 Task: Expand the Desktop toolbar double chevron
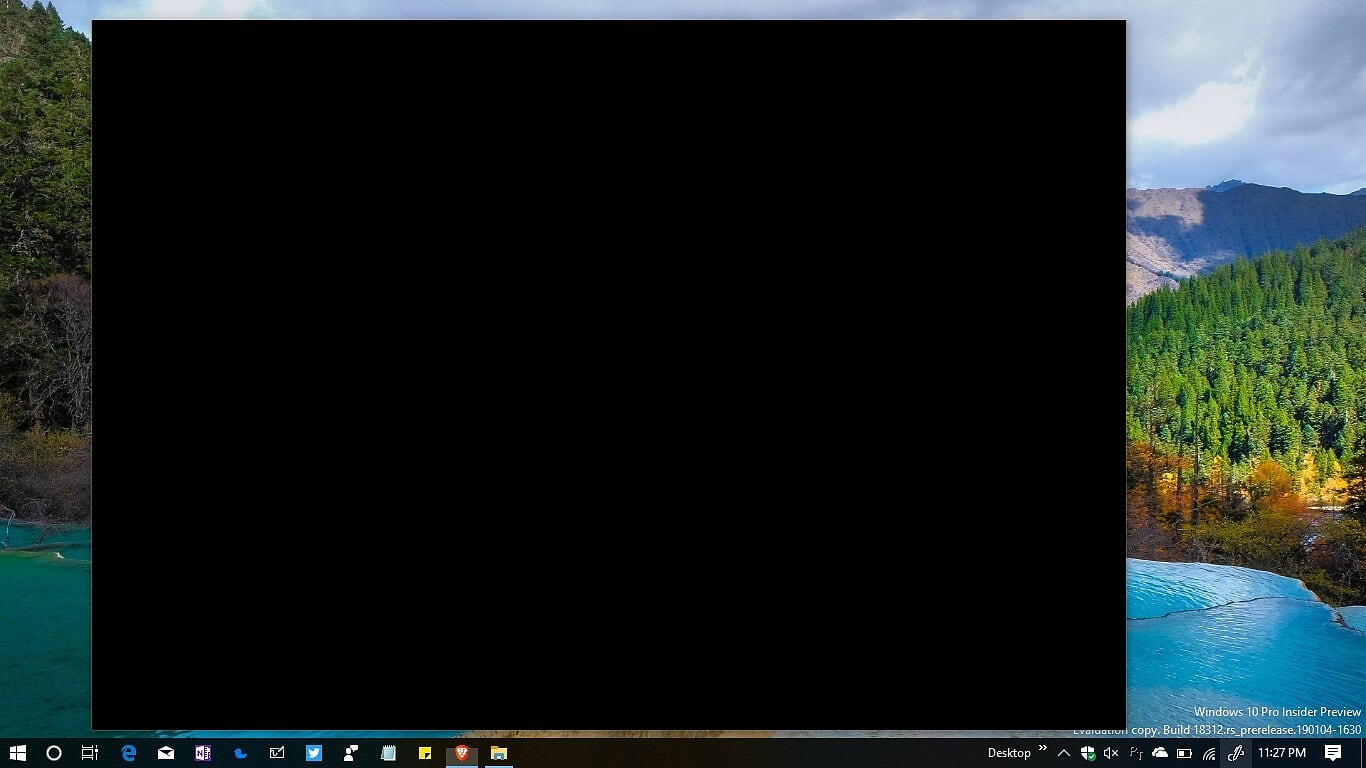[1043, 748]
